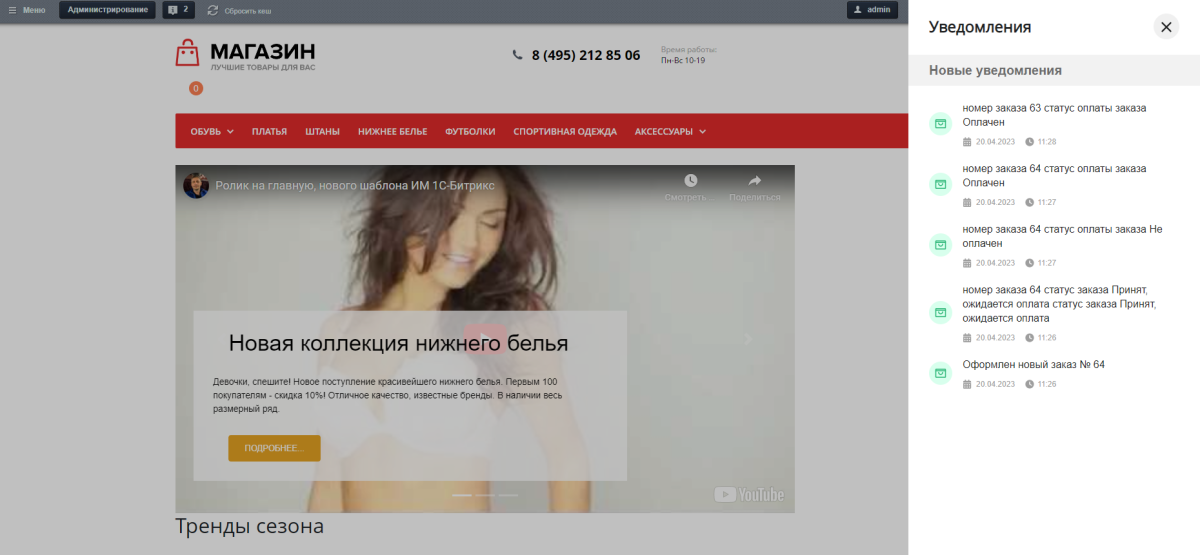Open the cart counter badge showing 0
The image size is (1200, 555).
196,88
